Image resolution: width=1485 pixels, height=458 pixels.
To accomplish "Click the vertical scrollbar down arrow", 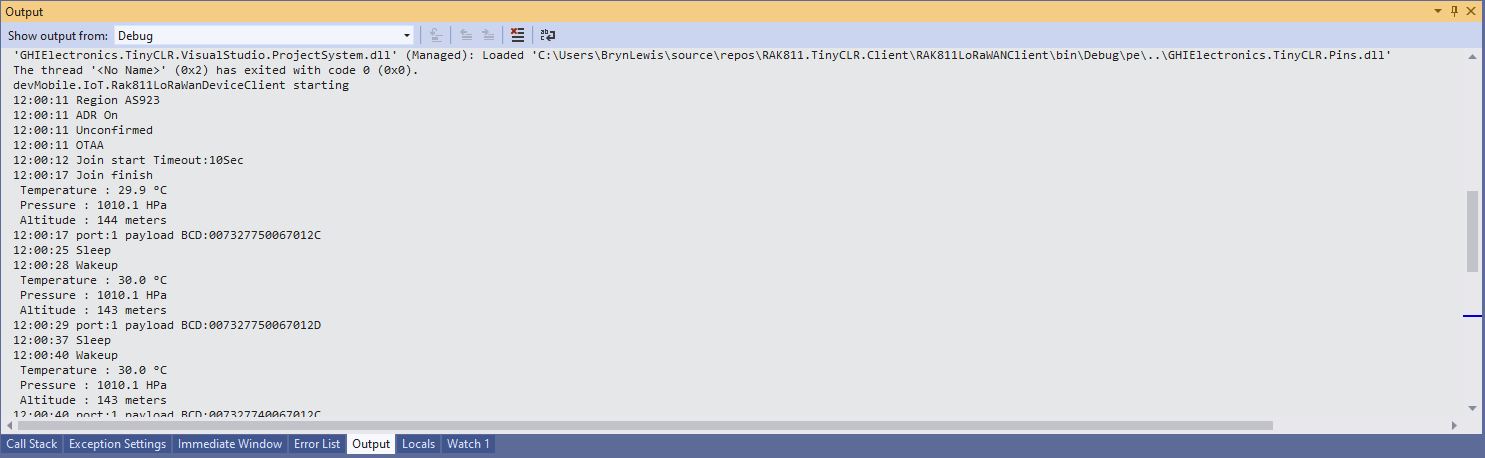I will pyautogui.click(x=1472, y=408).
